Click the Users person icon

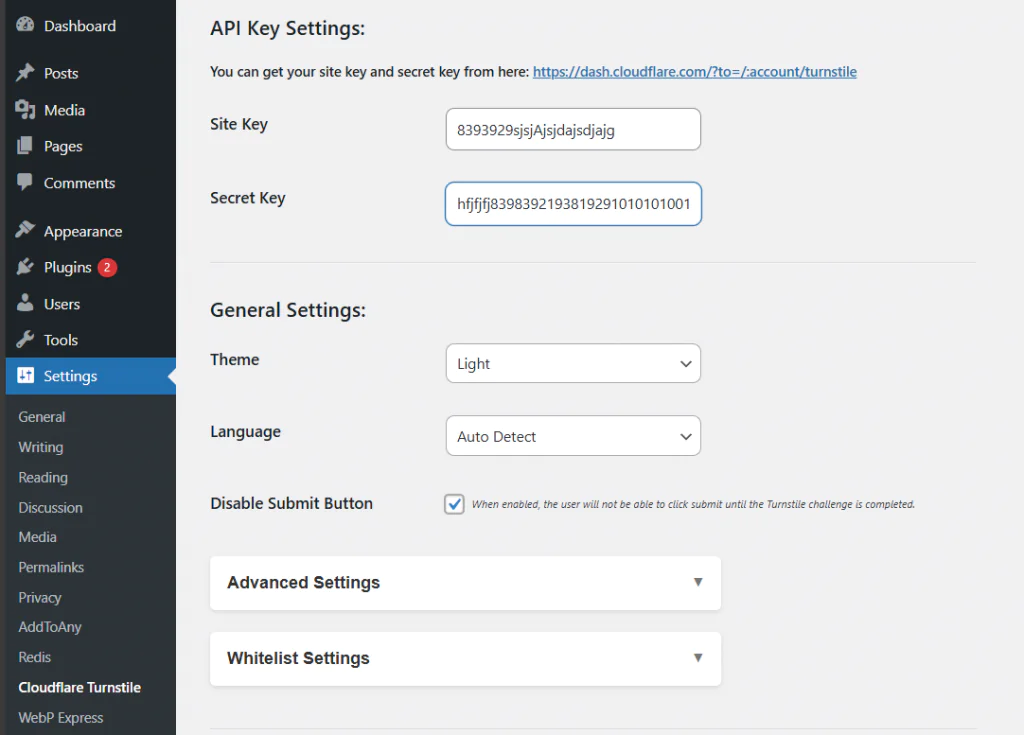point(25,302)
